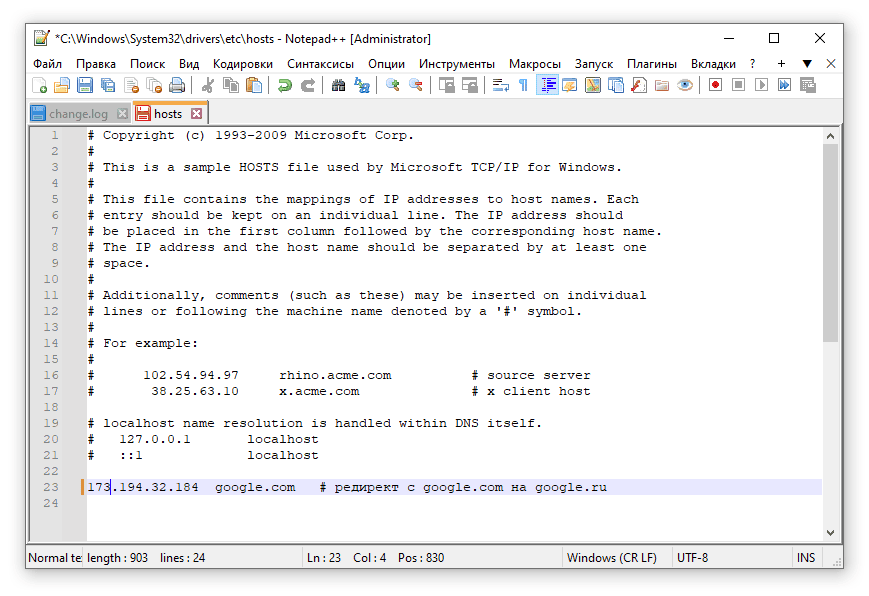The height and width of the screenshot is (596, 869).
Task: Toggle Show all characters pilcrow icon
Action: 523,85
